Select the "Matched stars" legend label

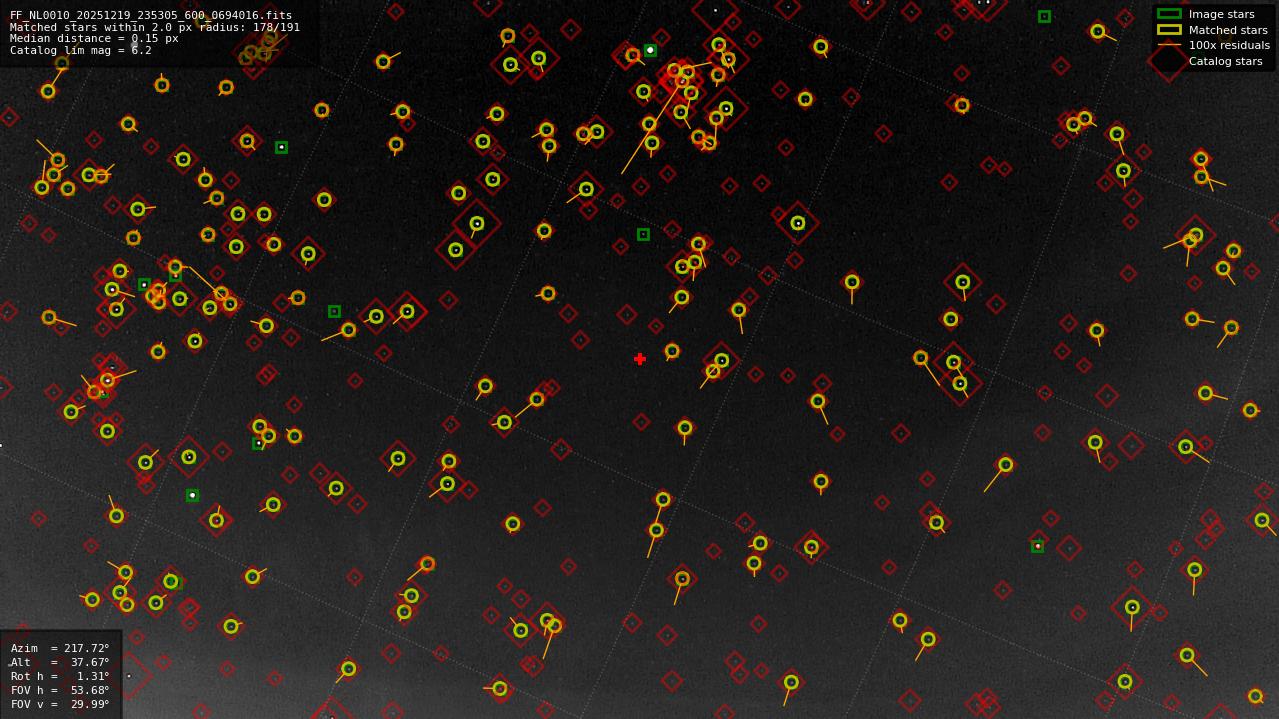tap(1228, 30)
